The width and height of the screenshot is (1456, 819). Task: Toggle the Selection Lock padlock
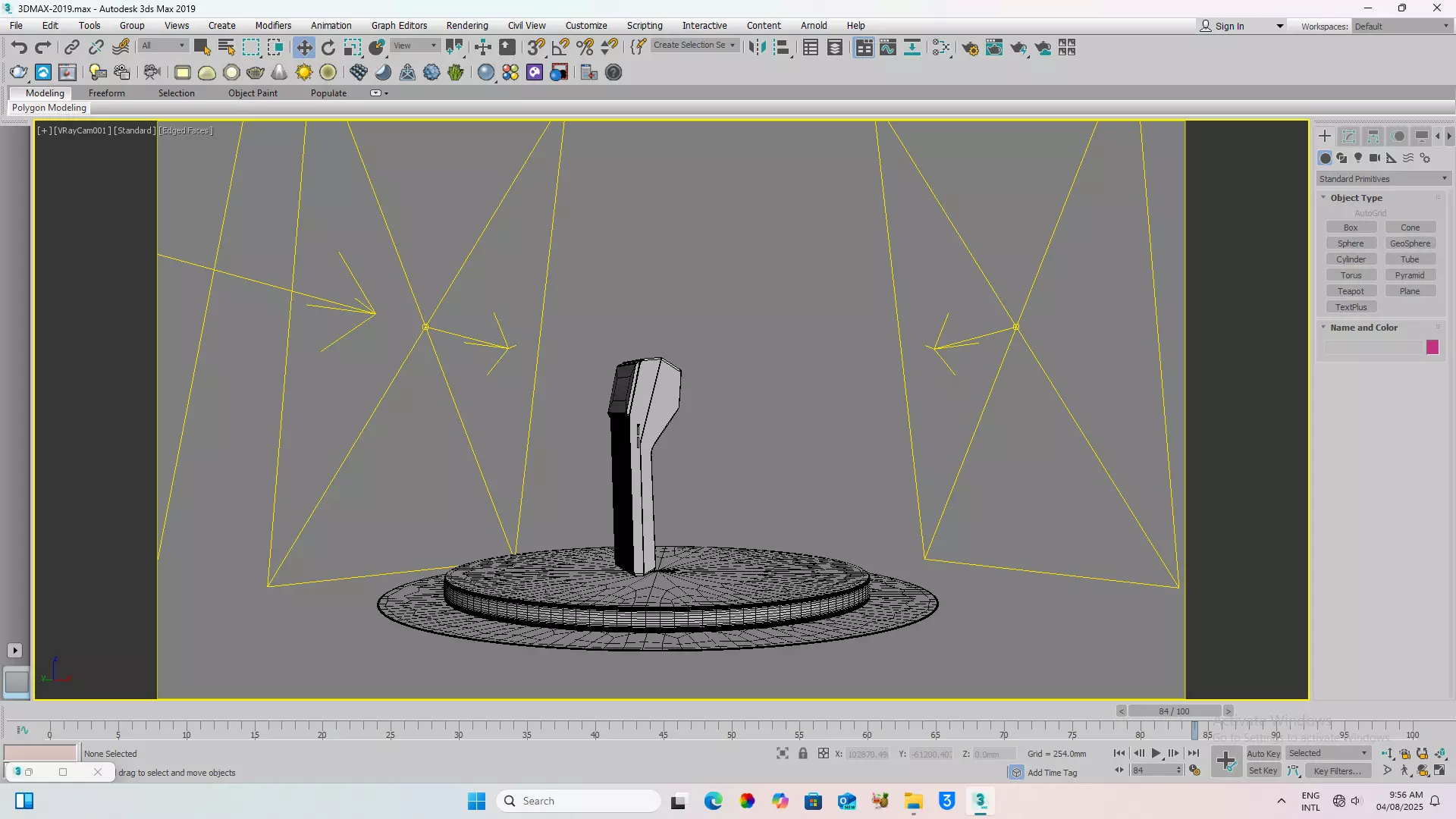(x=802, y=753)
